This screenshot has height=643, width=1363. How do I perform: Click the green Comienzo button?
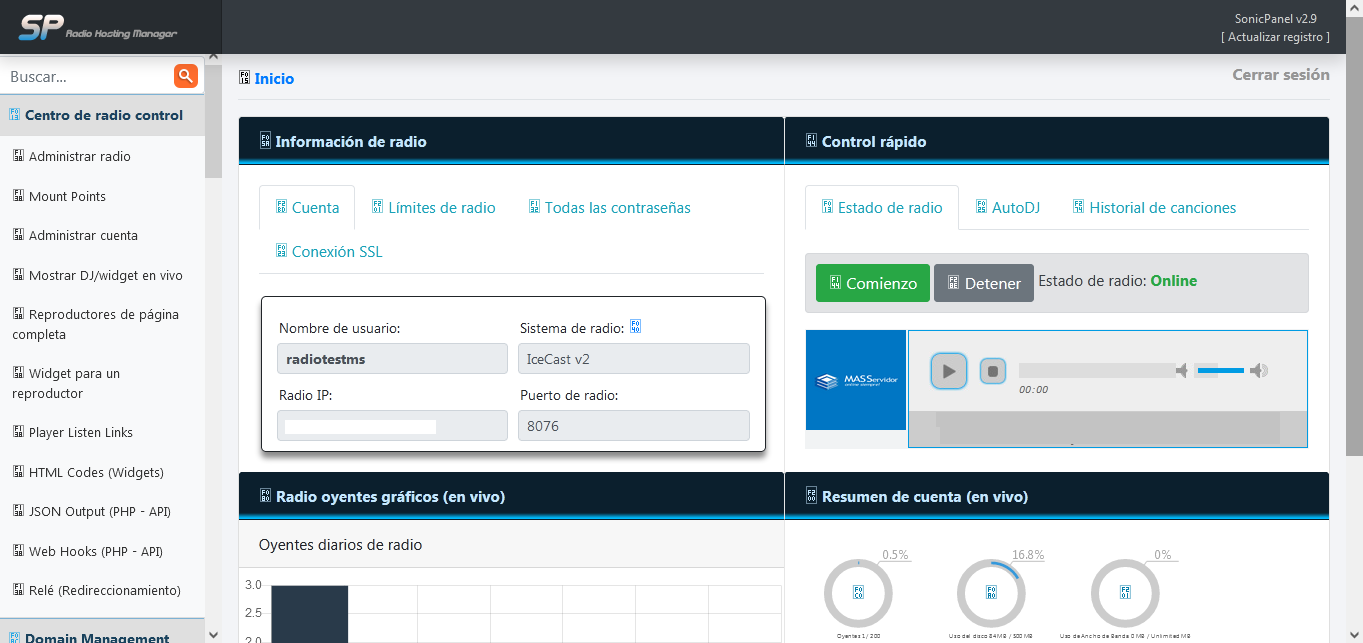[872, 283]
